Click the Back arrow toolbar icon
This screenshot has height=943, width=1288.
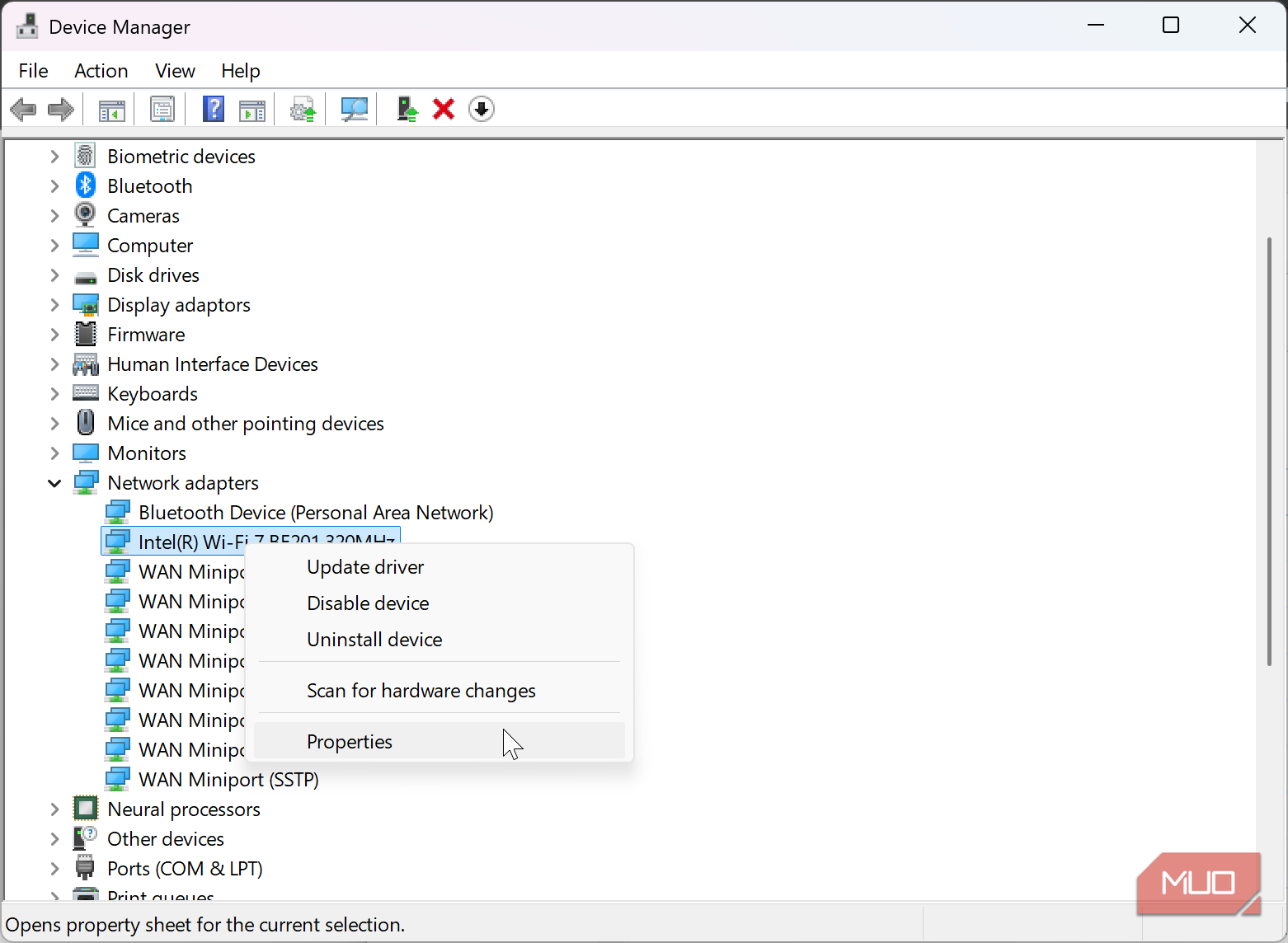(23, 109)
